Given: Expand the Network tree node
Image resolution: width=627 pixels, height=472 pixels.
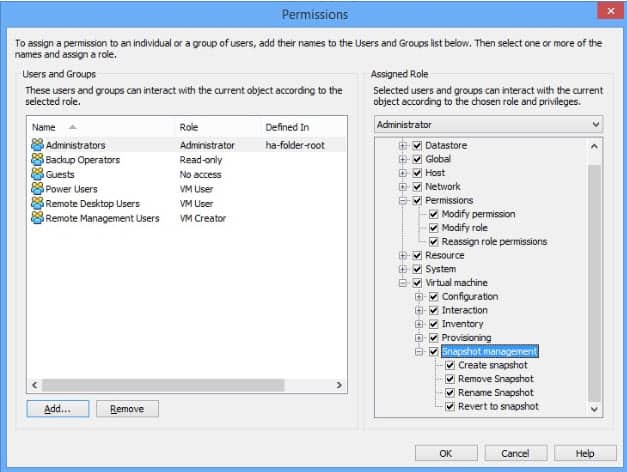Looking at the screenshot, I should (403, 187).
